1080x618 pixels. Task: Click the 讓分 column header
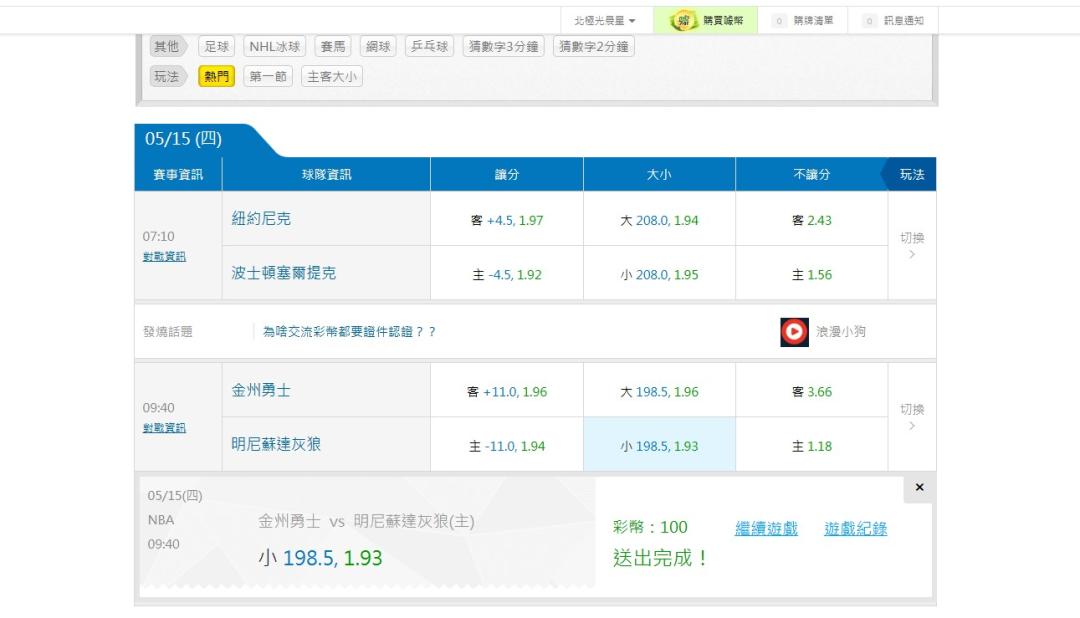click(507, 174)
